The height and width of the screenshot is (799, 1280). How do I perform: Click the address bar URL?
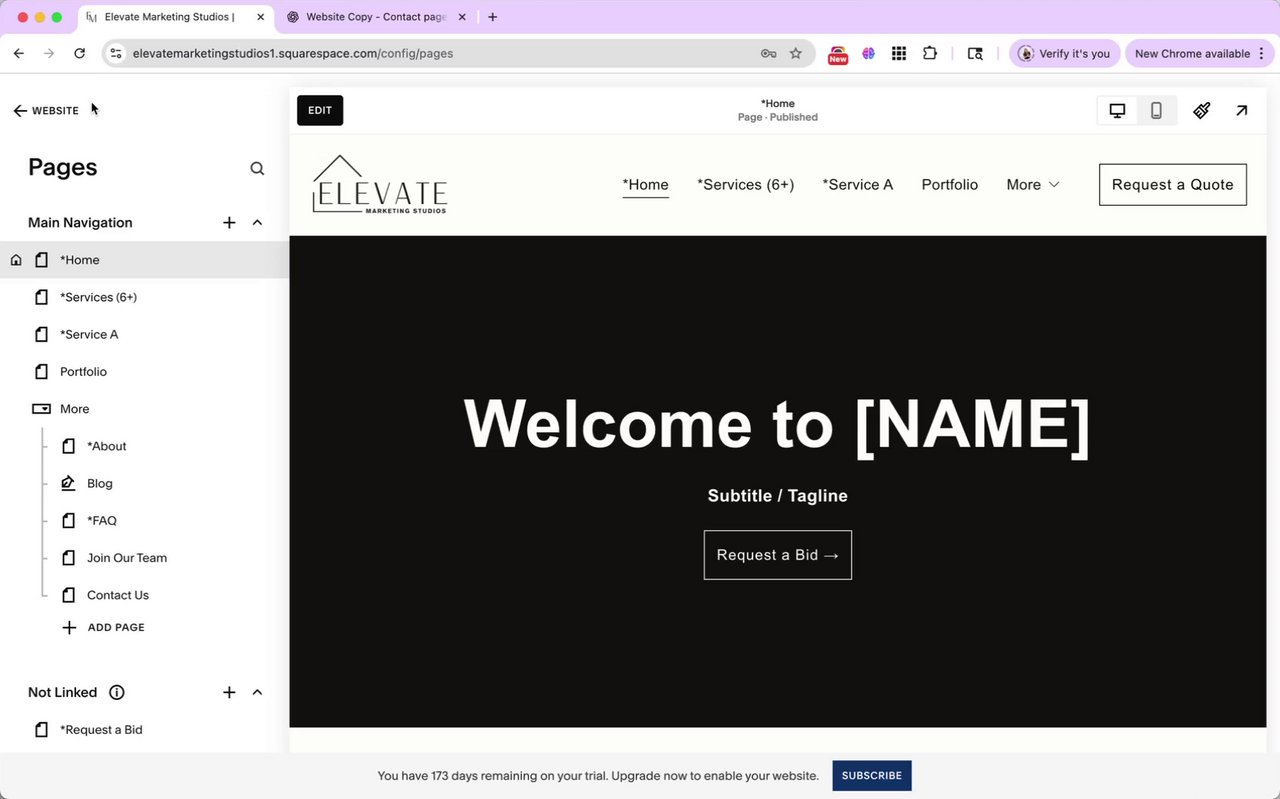(x=293, y=53)
